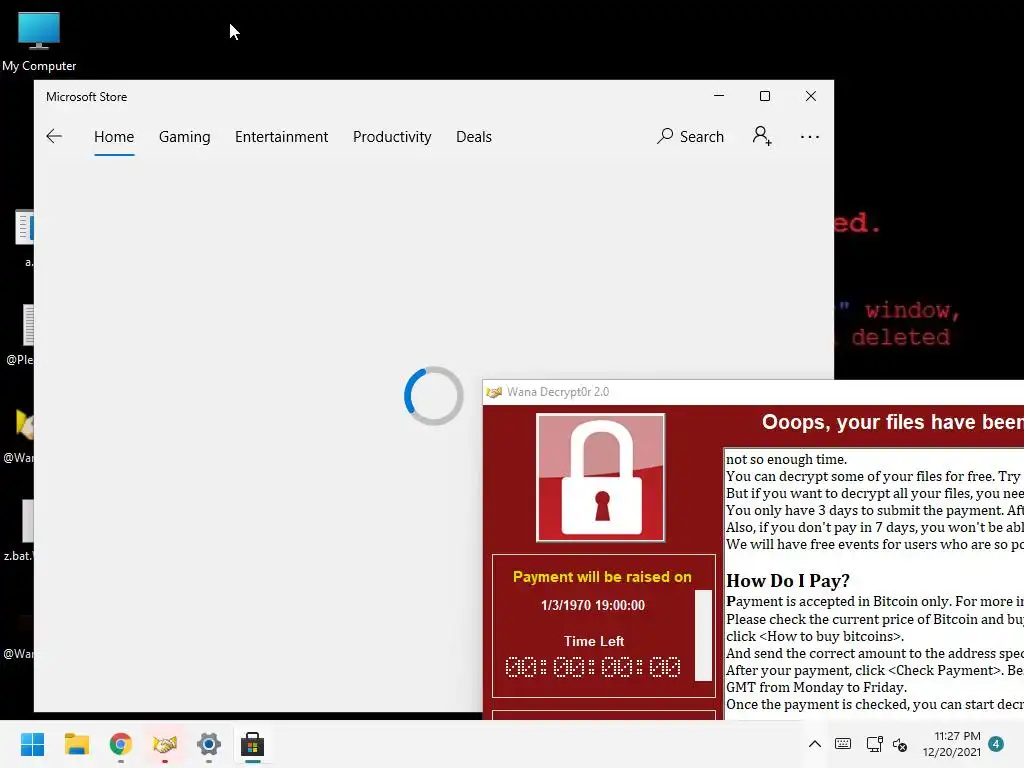This screenshot has width=1024, height=768.
Task: Open the Deals tab
Action: [473, 136]
